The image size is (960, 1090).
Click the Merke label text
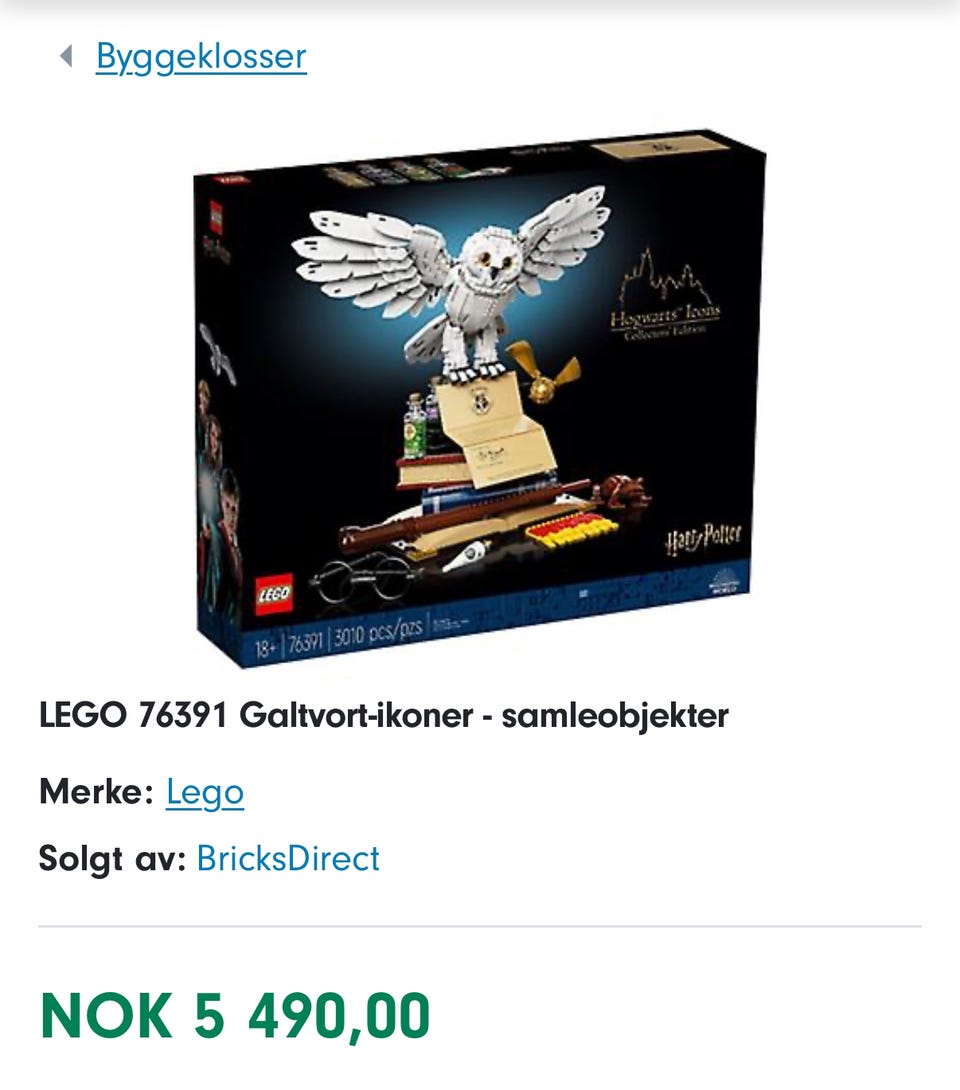coord(96,792)
